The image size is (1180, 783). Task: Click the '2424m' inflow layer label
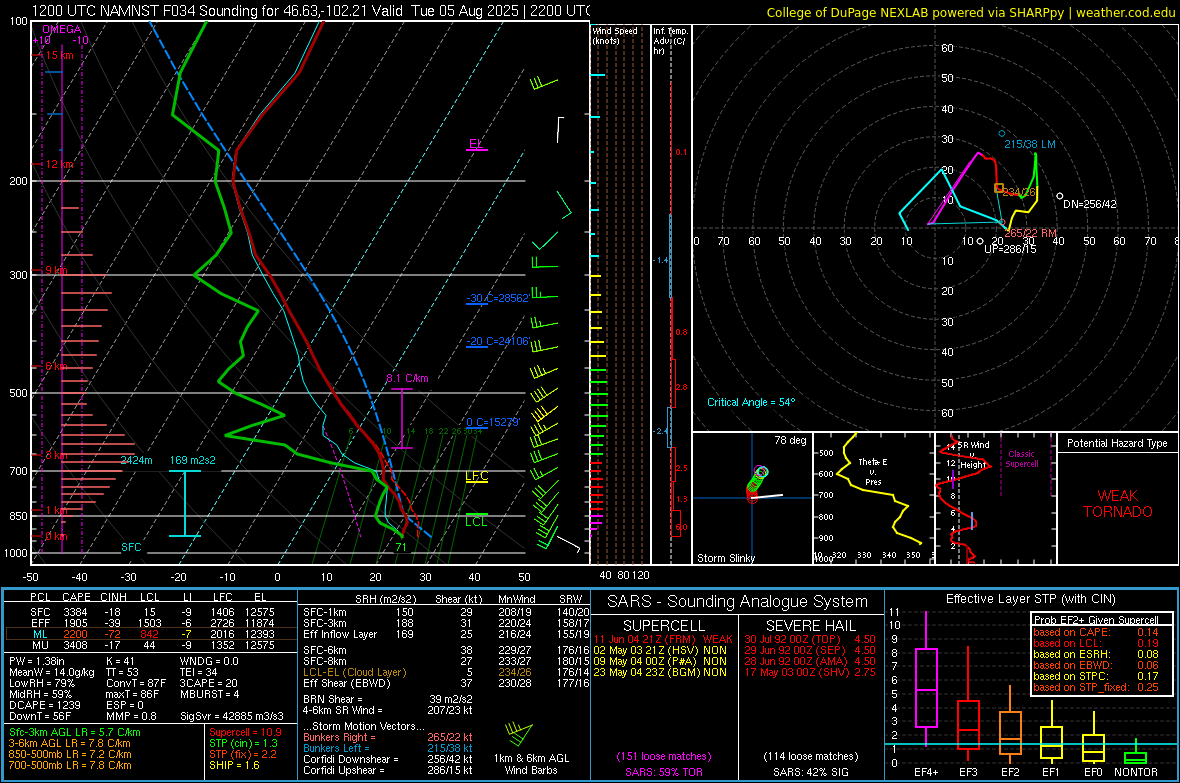[x=136, y=460]
